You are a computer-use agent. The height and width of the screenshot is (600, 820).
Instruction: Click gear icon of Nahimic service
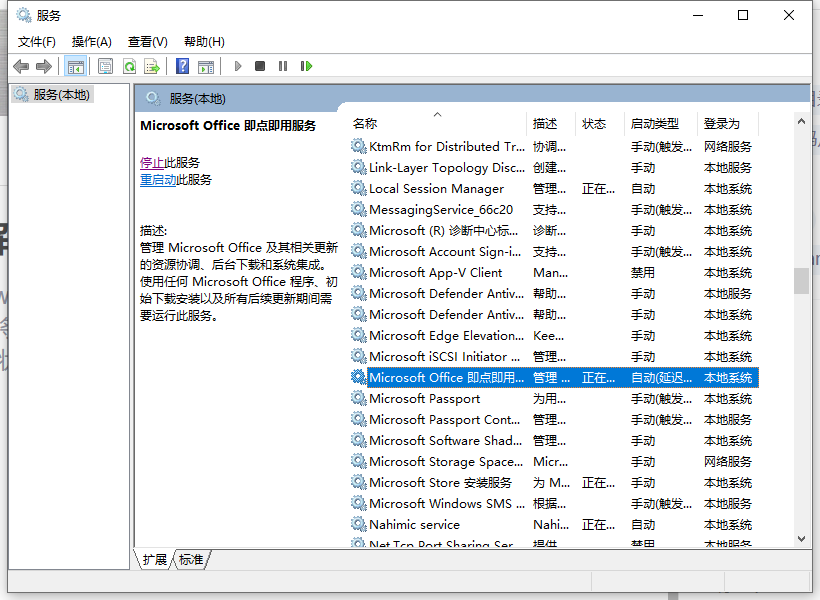point(358,524)
